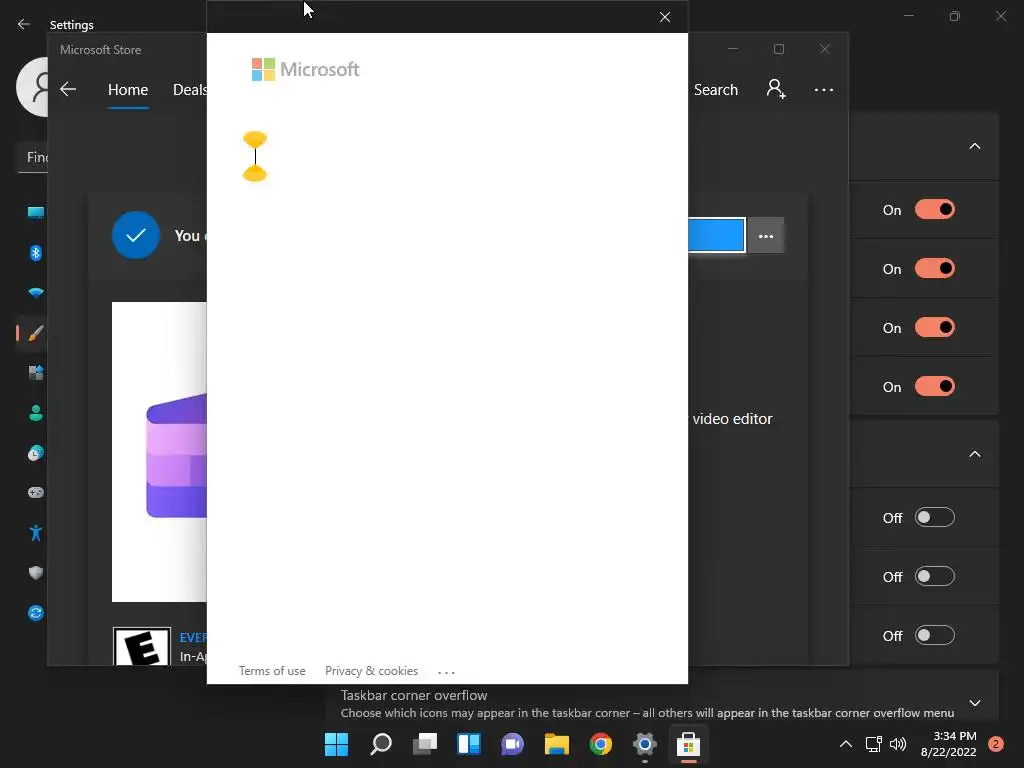Image resolution: width=1024 pixels, height=768 pixels.
Task: Open taskbar Search magnifier
Action: tap(381, 744)
